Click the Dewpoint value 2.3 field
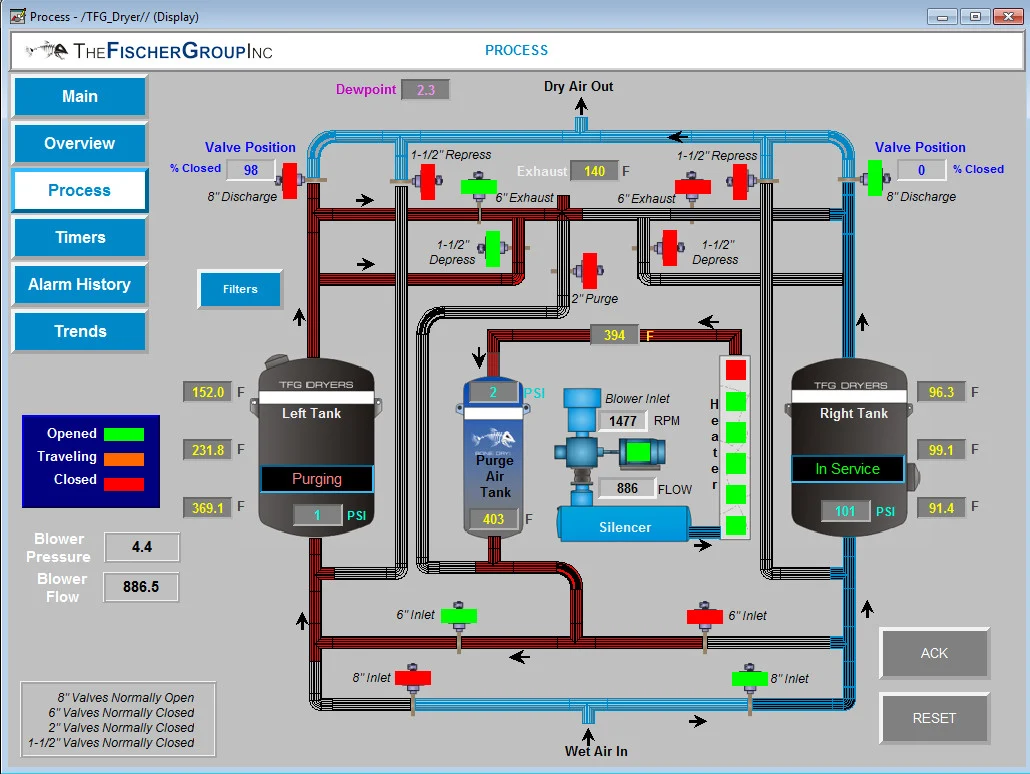The height and width of the screenshot is (774, 1030). 426,89
